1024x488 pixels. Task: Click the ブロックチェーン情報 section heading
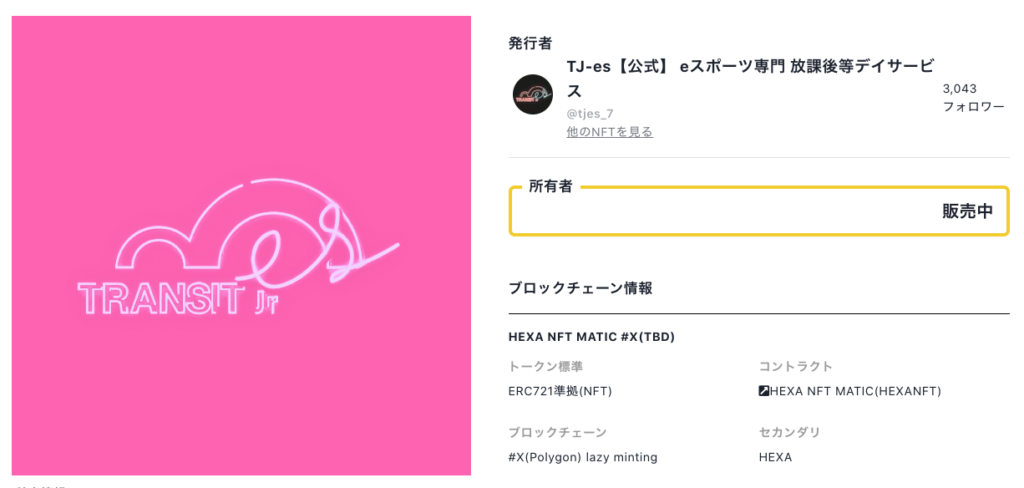(580, 288)
